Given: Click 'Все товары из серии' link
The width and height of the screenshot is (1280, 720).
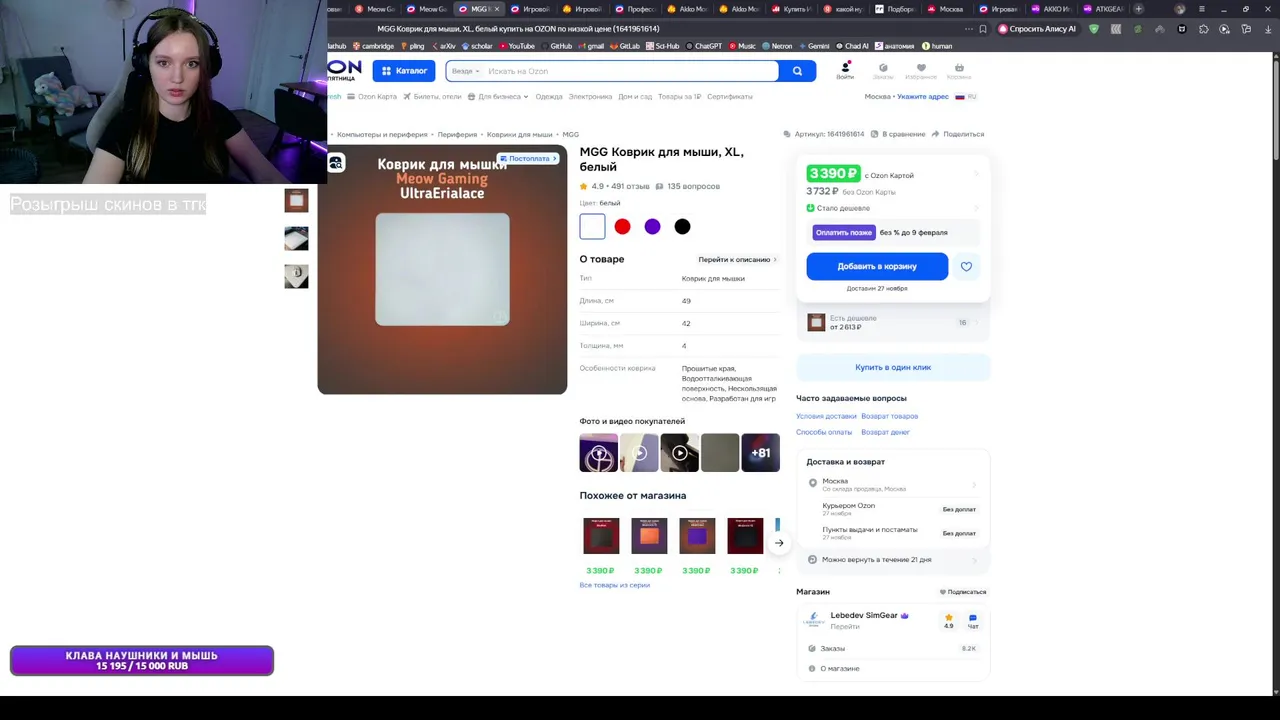Looking at the screenshot, I should (614, 585).
